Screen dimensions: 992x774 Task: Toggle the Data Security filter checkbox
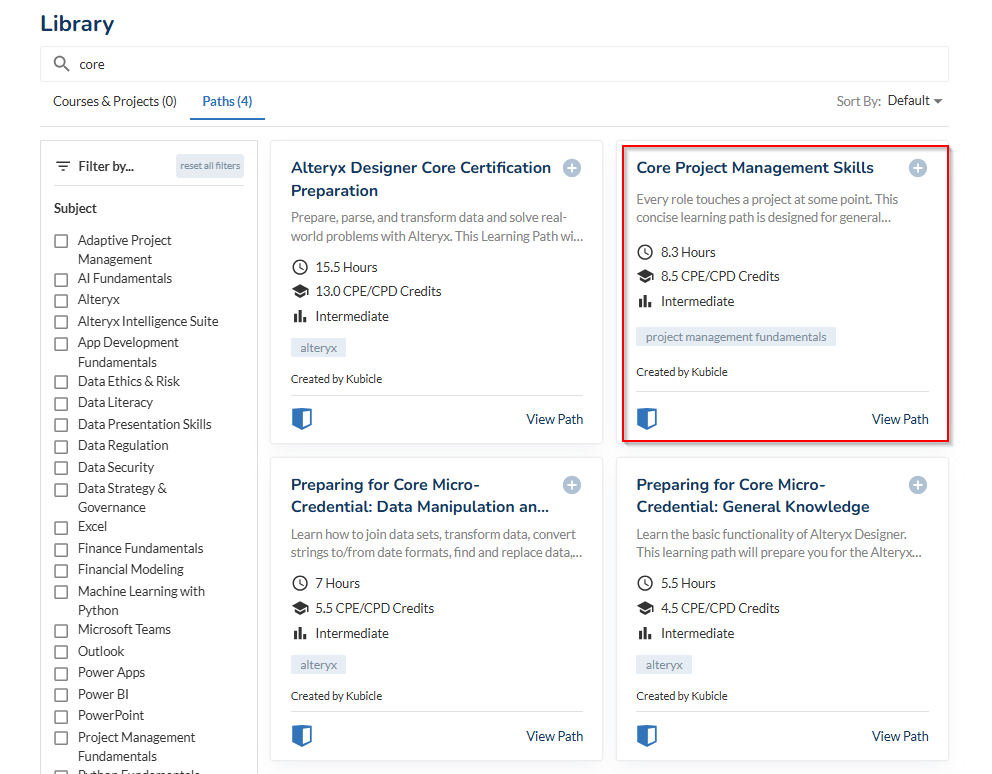point(61,468)
